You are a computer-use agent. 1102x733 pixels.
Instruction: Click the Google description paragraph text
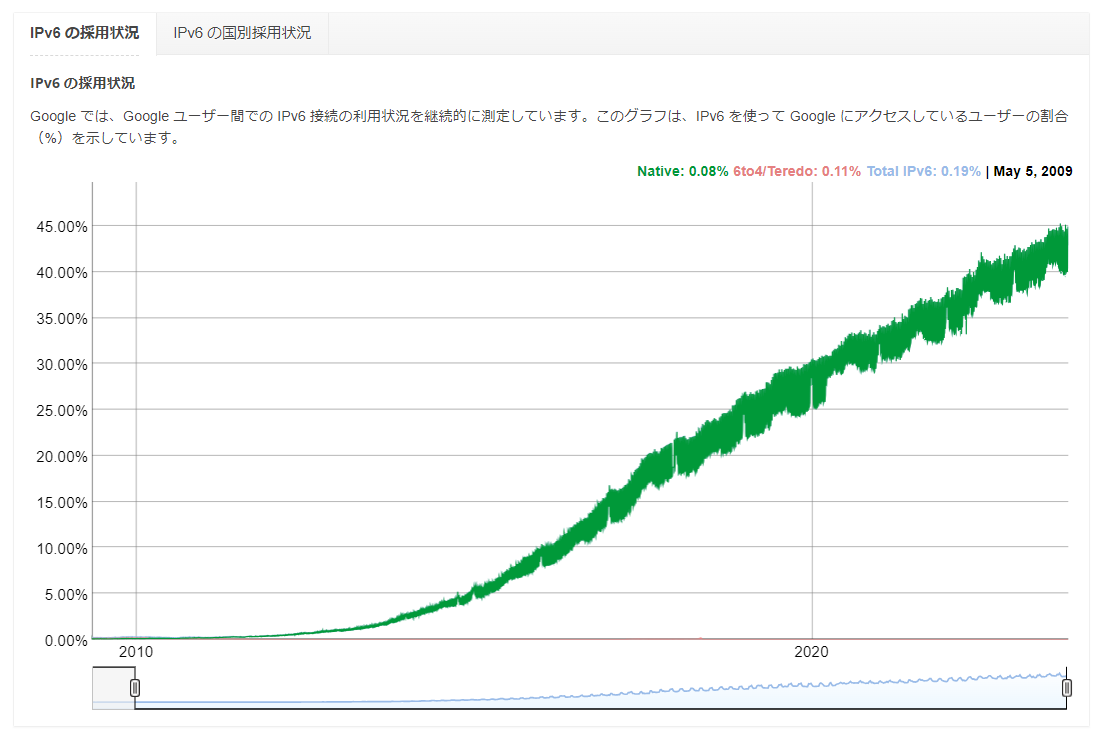coord(549,127)
